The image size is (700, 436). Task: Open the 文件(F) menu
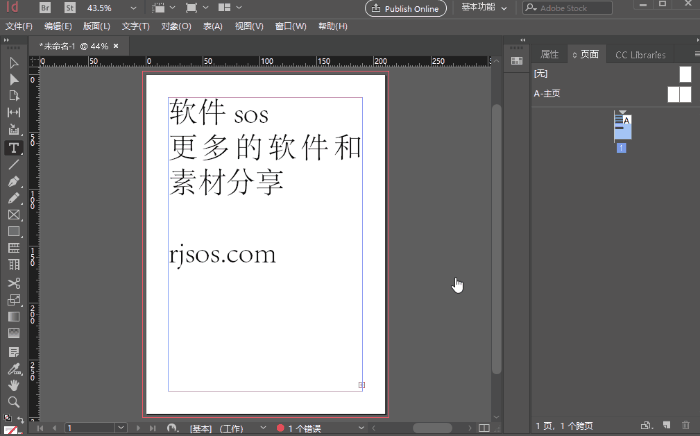pos(19,26)
